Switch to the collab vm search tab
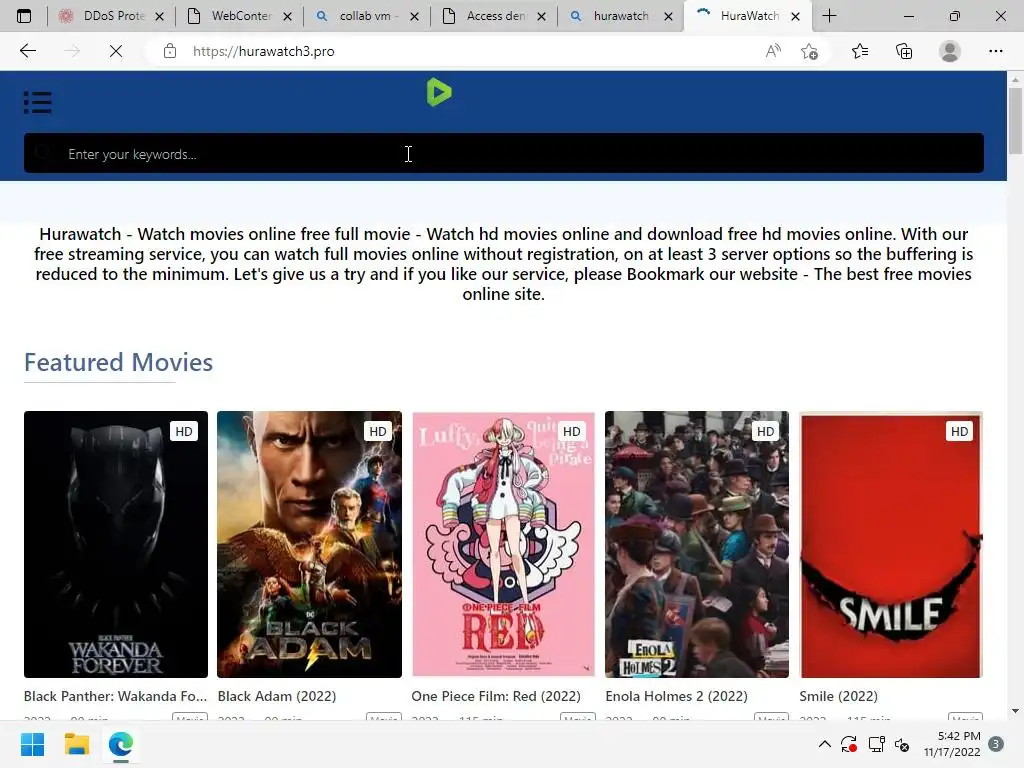This screenshot has width=1024, height=768. point(366,16)
